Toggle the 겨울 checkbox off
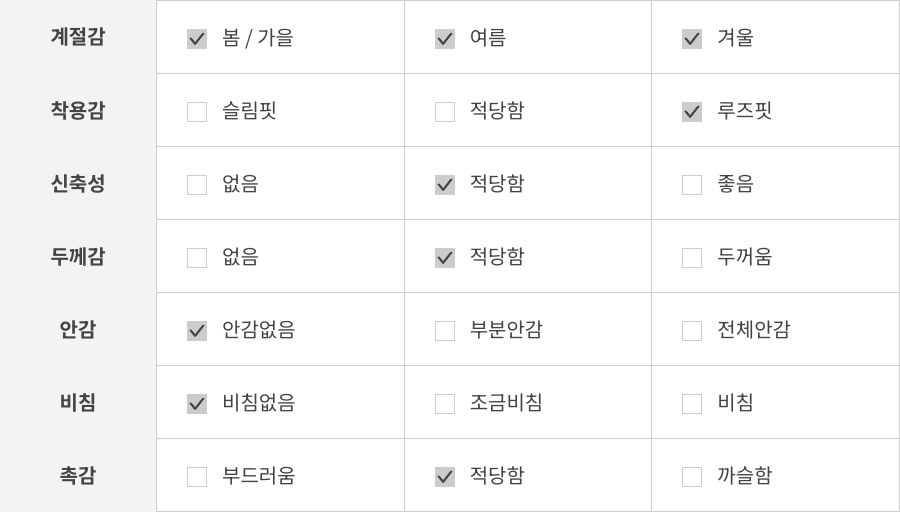This screenshot has height=512, width=900. tap(692, 39)
